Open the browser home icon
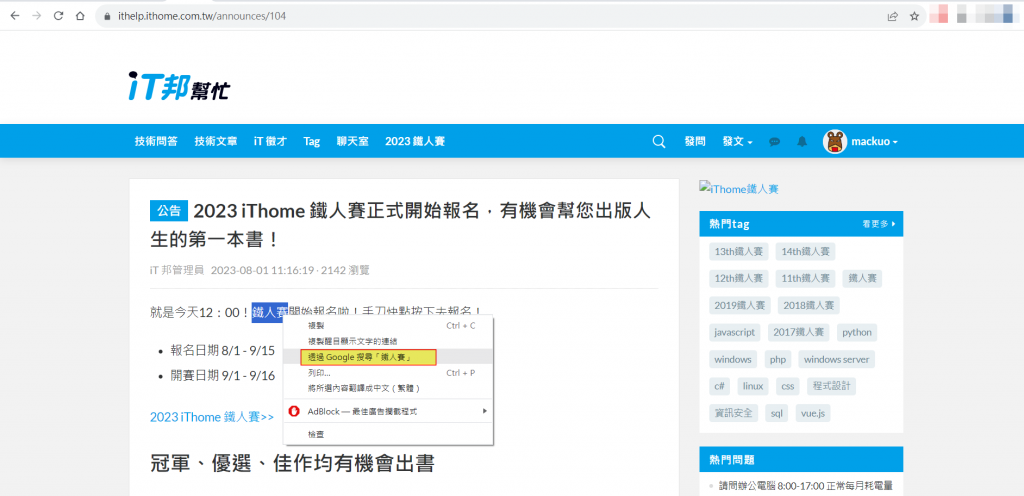The height and width of the screenshot is (496, 1024). [x=80, y=16]
